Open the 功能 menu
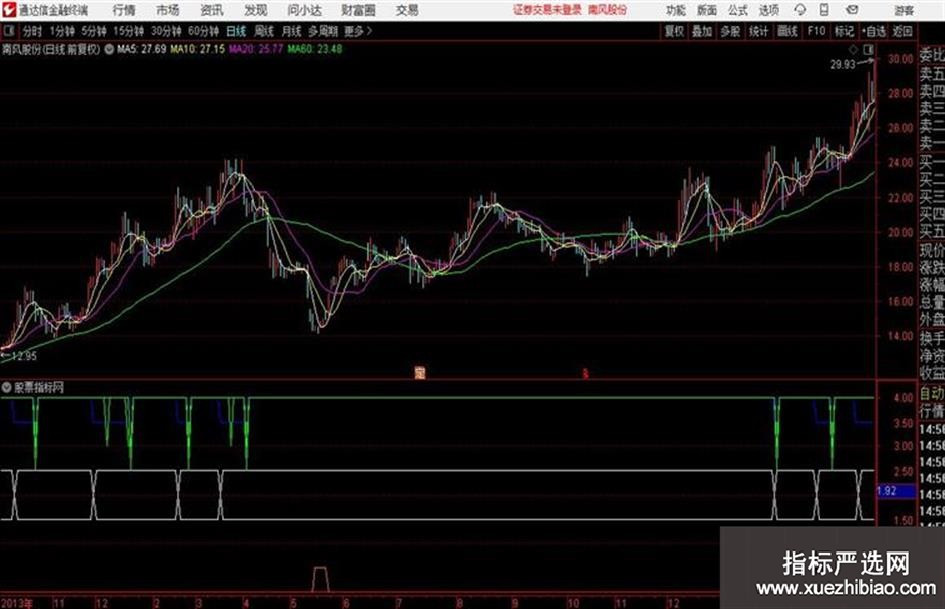Image resolution: width=945 pixels, height=609 pixels. (x=676, y=10)
